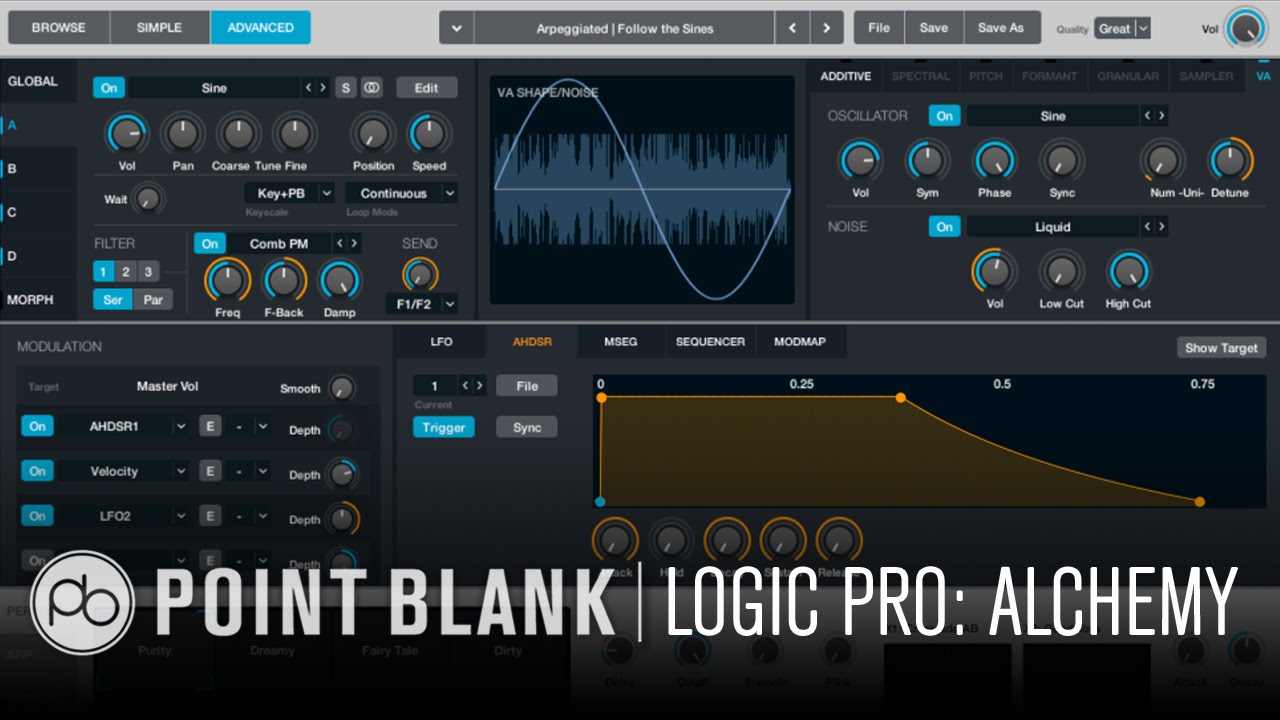Click the E button in AHDSR1 row
The image size is (1280, 720).
[x=210, y=426]
